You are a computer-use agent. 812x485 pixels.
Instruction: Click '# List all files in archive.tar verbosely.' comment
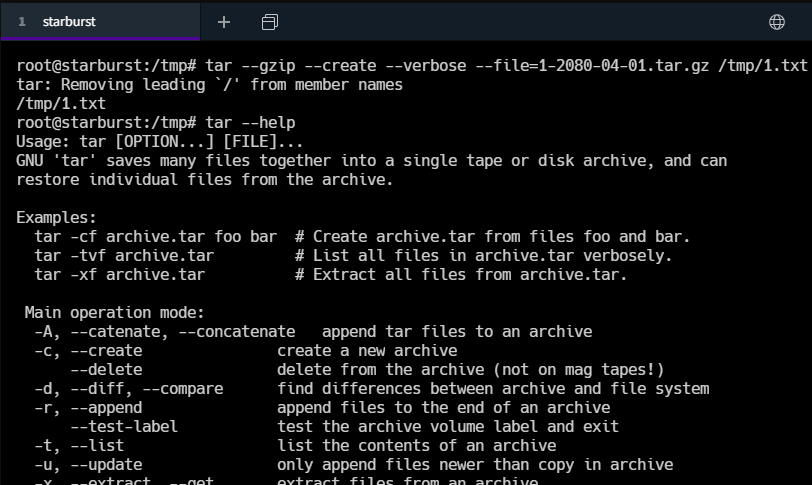click(x=484, y=256)
